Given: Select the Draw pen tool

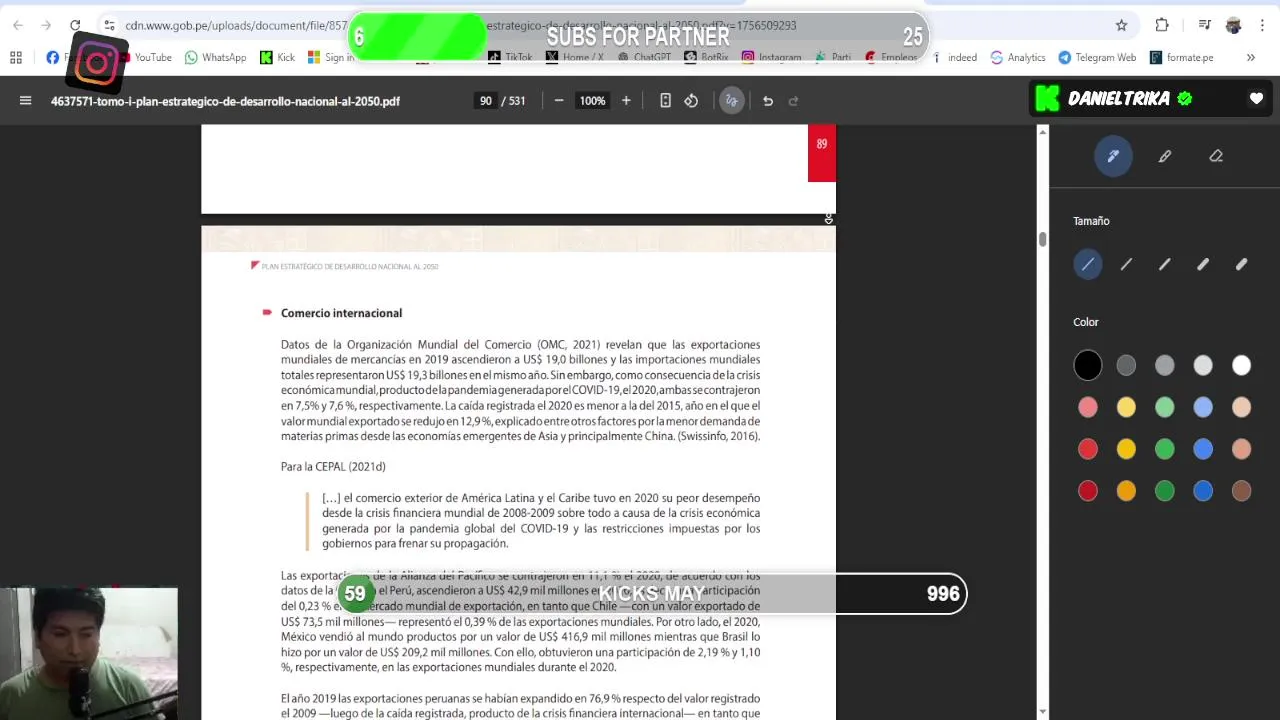Looking at the screenshot, I should point(1113,156).
